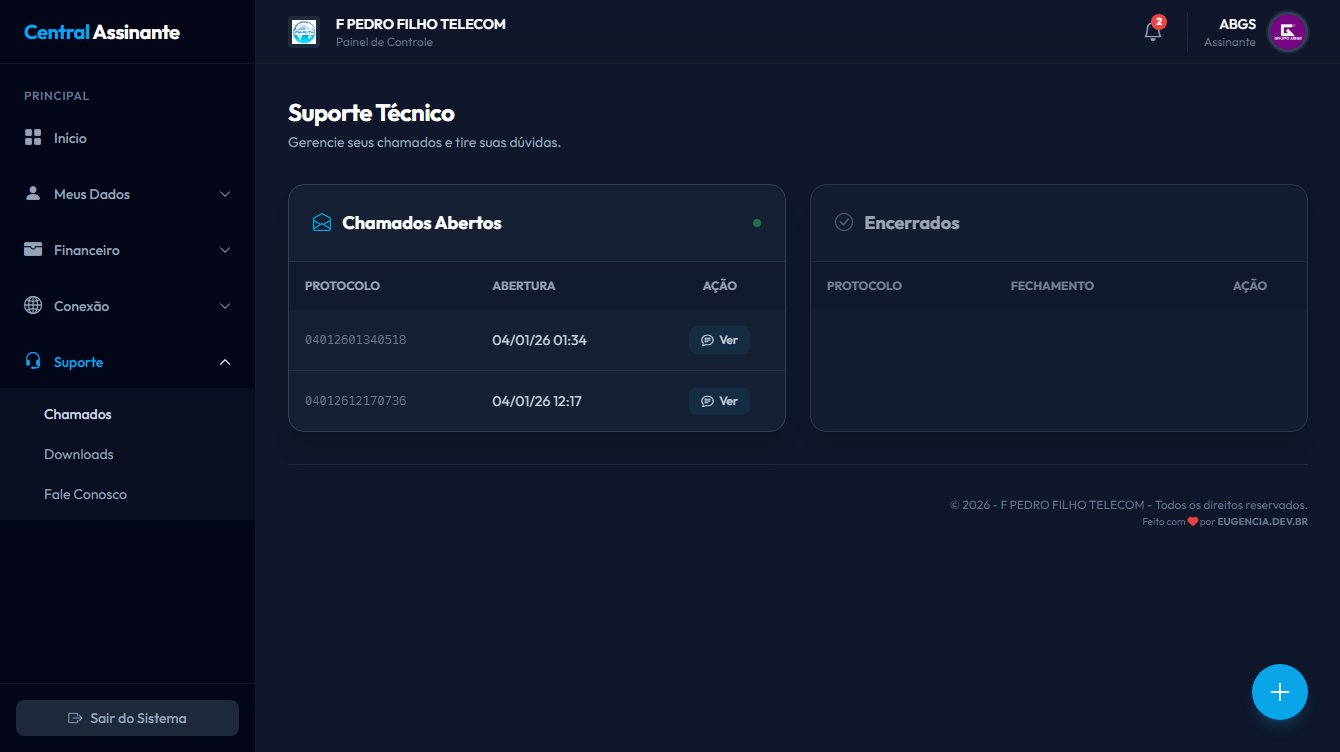1340x752 pixels.
Task: Click the Início grid icon
Action: 33,138
